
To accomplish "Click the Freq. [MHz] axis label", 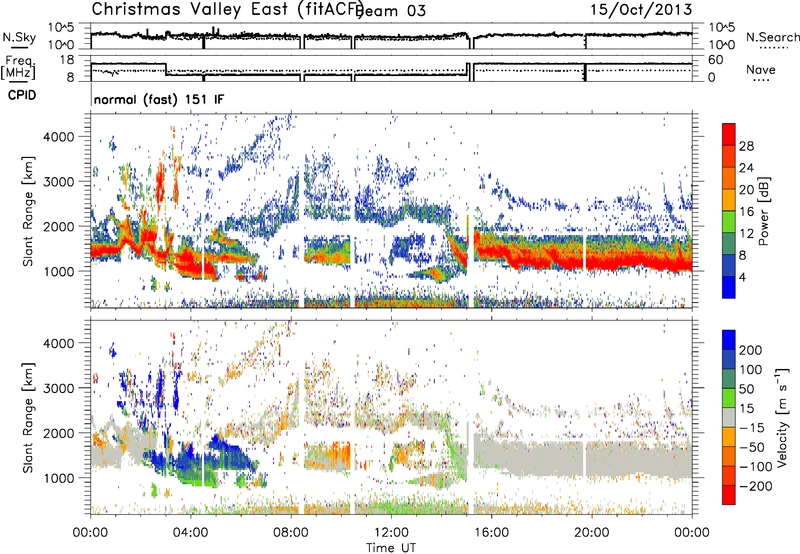I will 18,68.
